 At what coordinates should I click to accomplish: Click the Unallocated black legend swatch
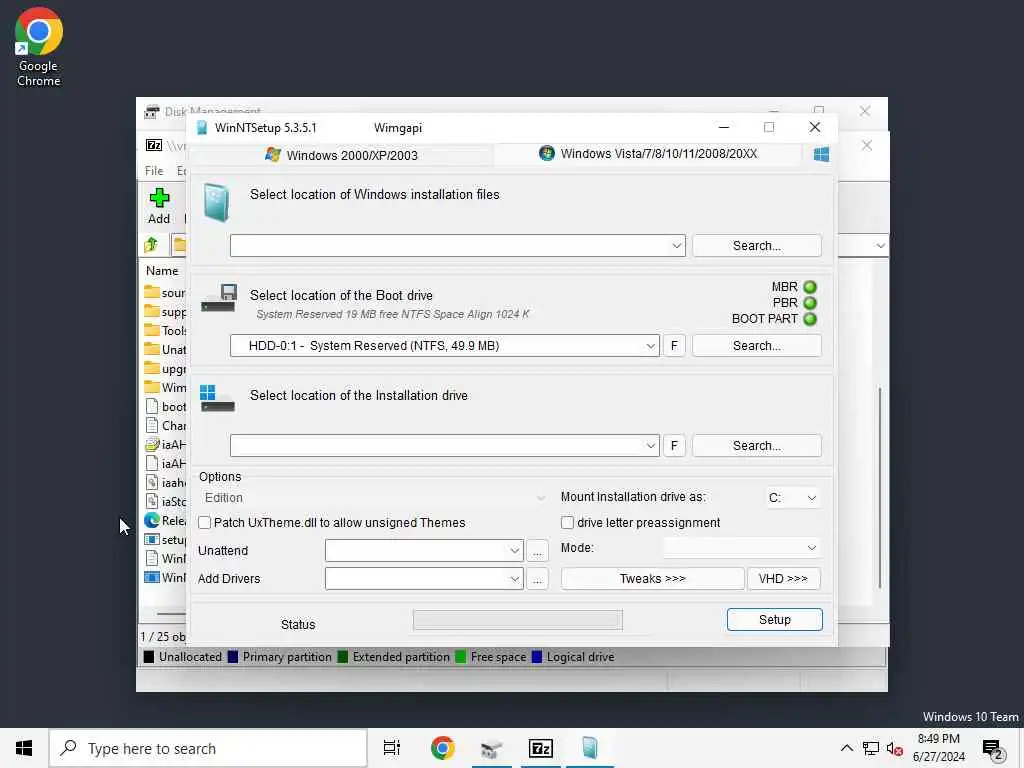149,657
